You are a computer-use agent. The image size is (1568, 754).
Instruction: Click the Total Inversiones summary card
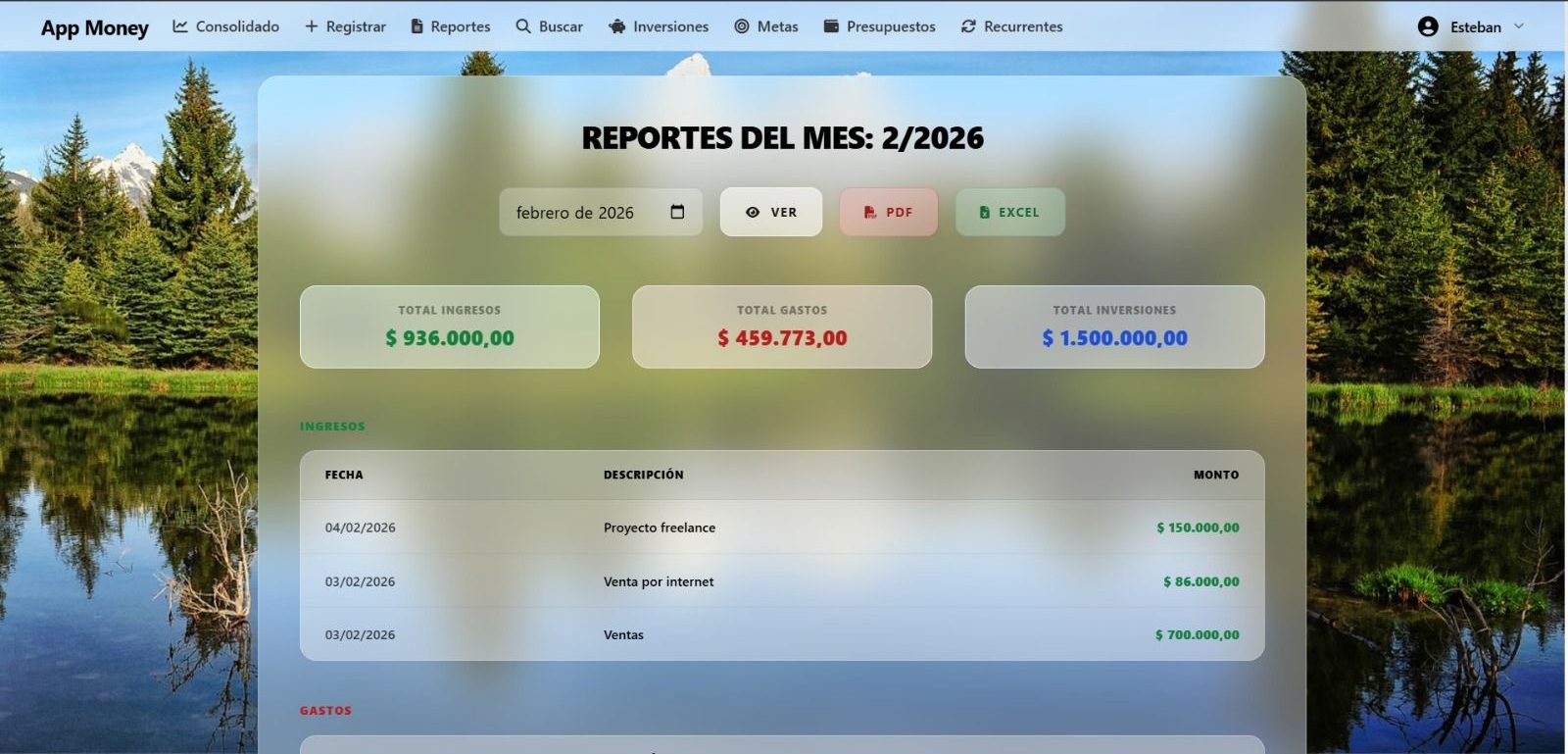(1114, 327)
